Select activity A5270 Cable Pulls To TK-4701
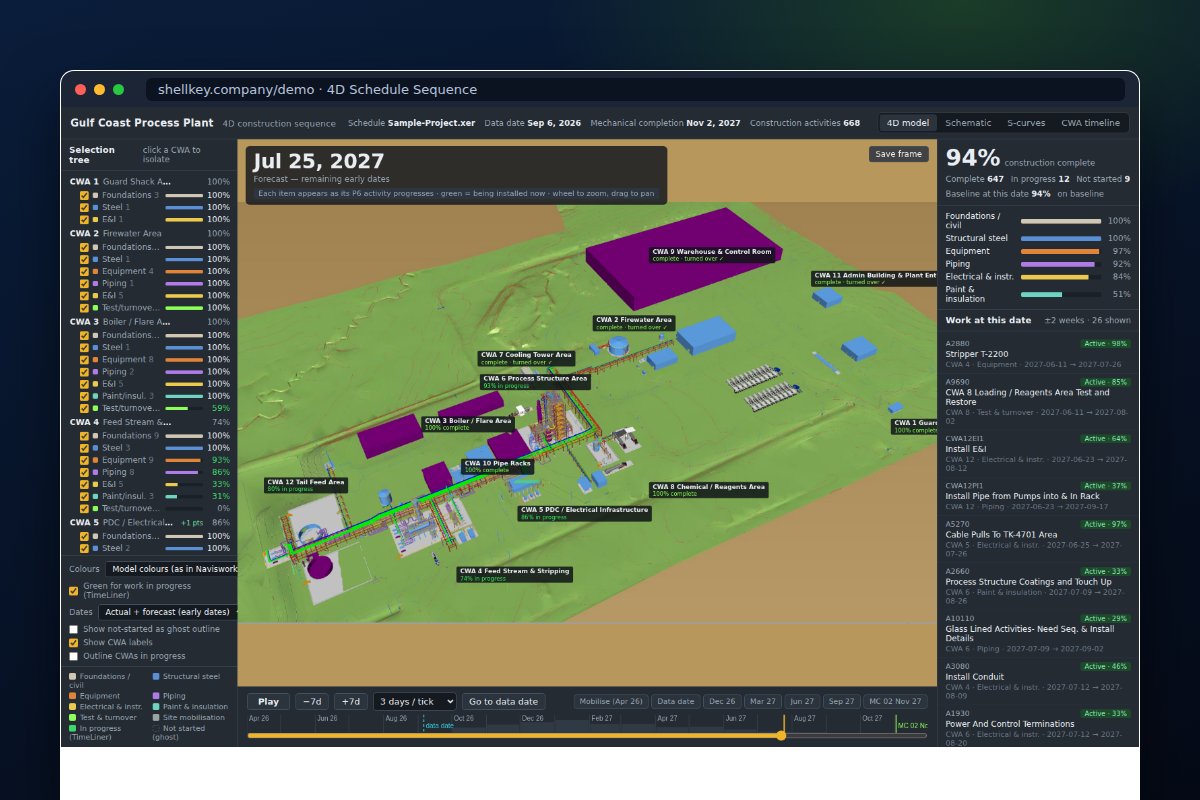Screen dimensions: 1200x800 coord(1038,540)
